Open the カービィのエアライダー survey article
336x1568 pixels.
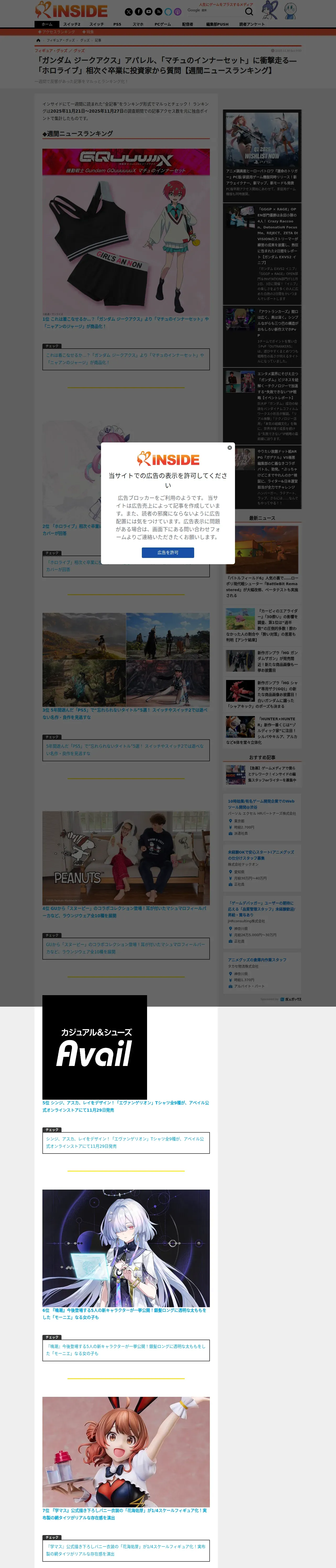click(x=262, y=625)
